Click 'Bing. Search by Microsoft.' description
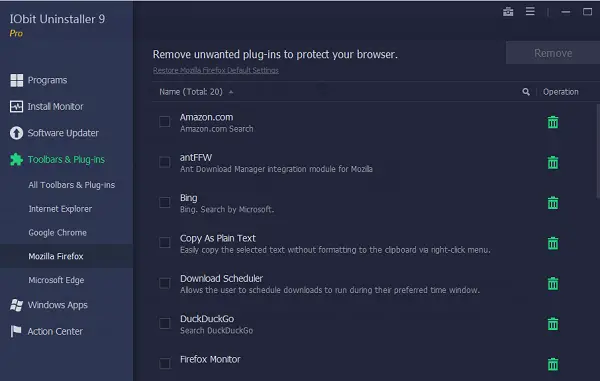This screenshot has height=381, width=600. tap(227, 209)
